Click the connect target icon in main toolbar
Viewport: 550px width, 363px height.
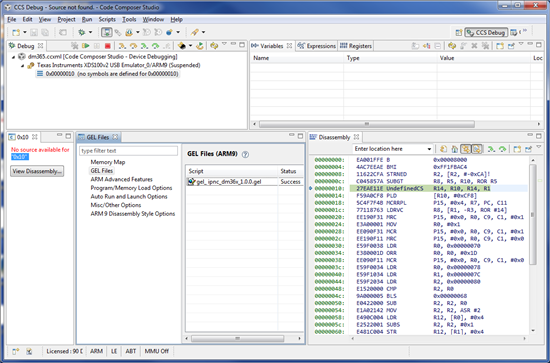118,32
